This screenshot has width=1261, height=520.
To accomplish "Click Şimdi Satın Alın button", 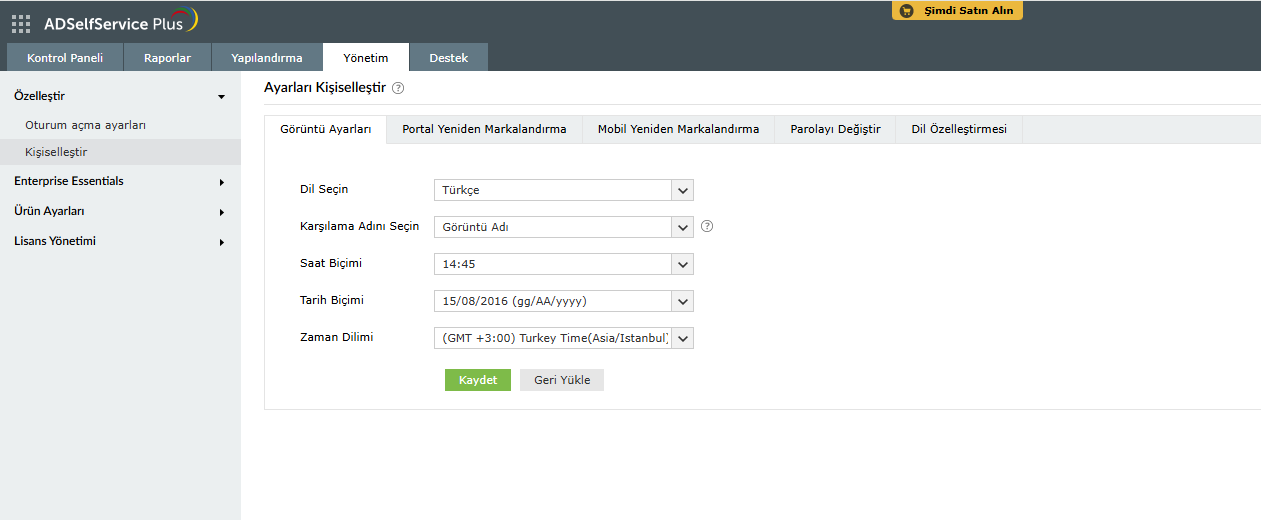I will point(957,11).
